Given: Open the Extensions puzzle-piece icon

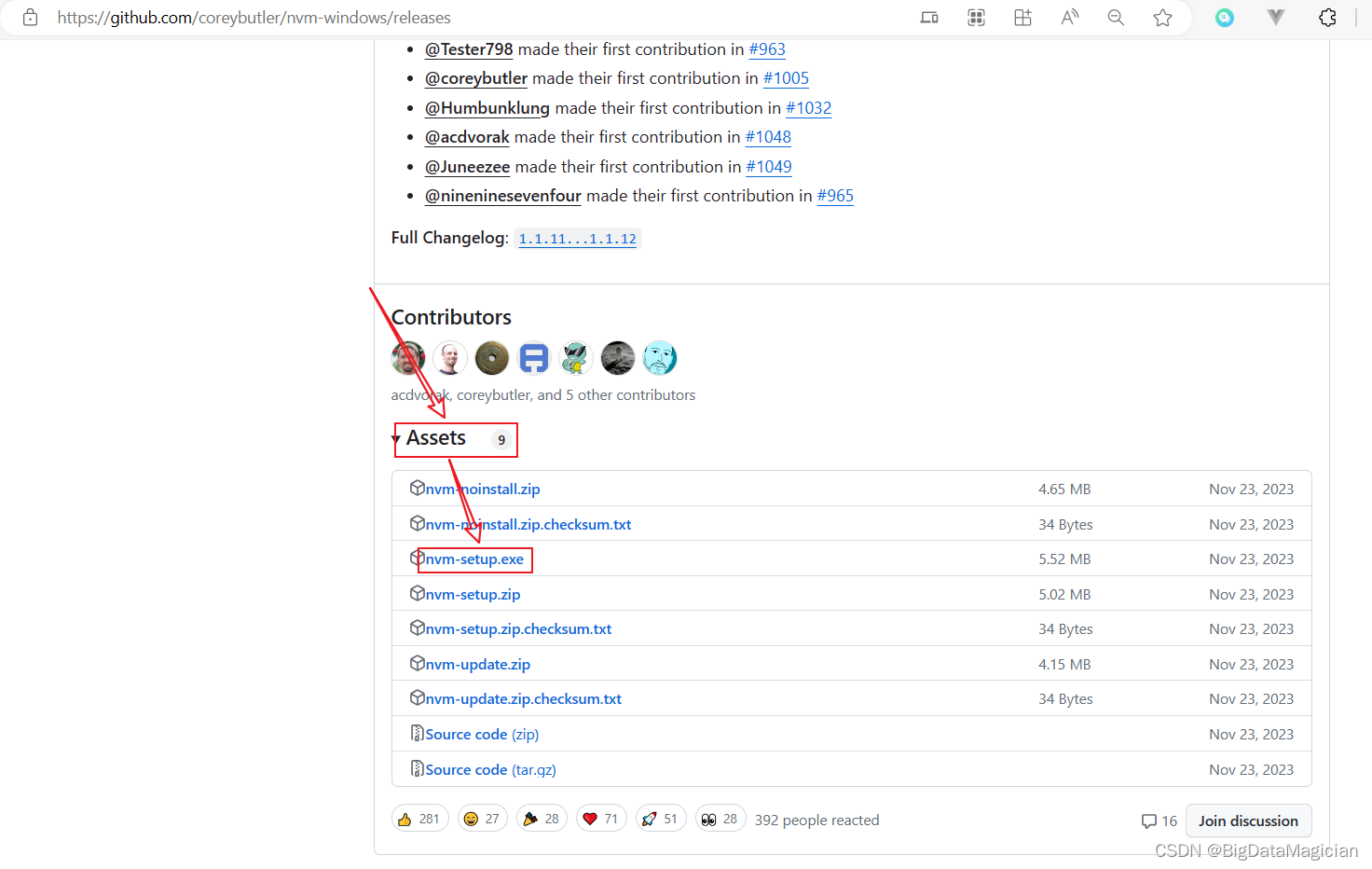Looking at the screenshot, I should (1327, 18).
